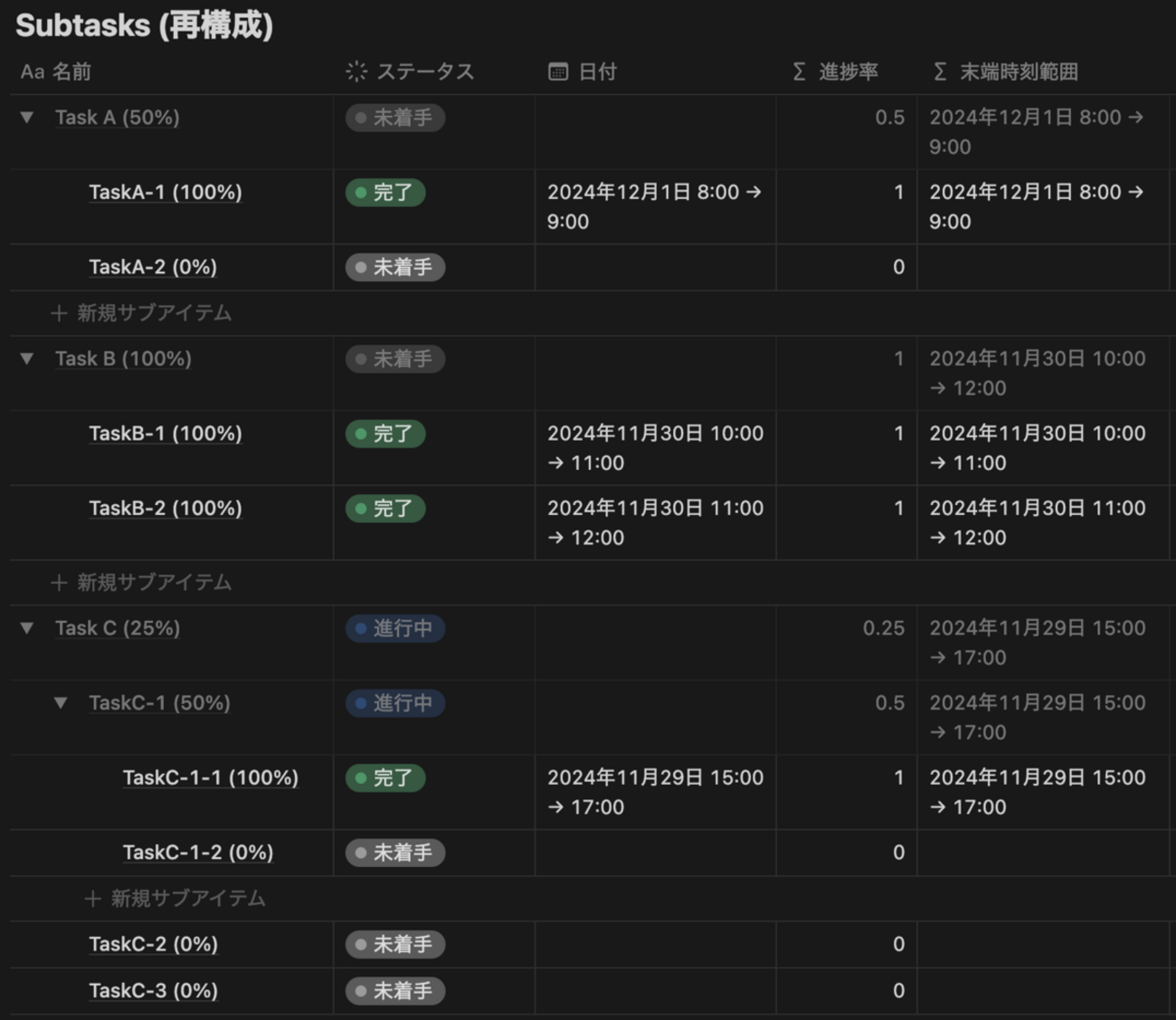1176x1020 pixels.
Task: Edit the TaskB-1 date cell
Action: (654, 448)
